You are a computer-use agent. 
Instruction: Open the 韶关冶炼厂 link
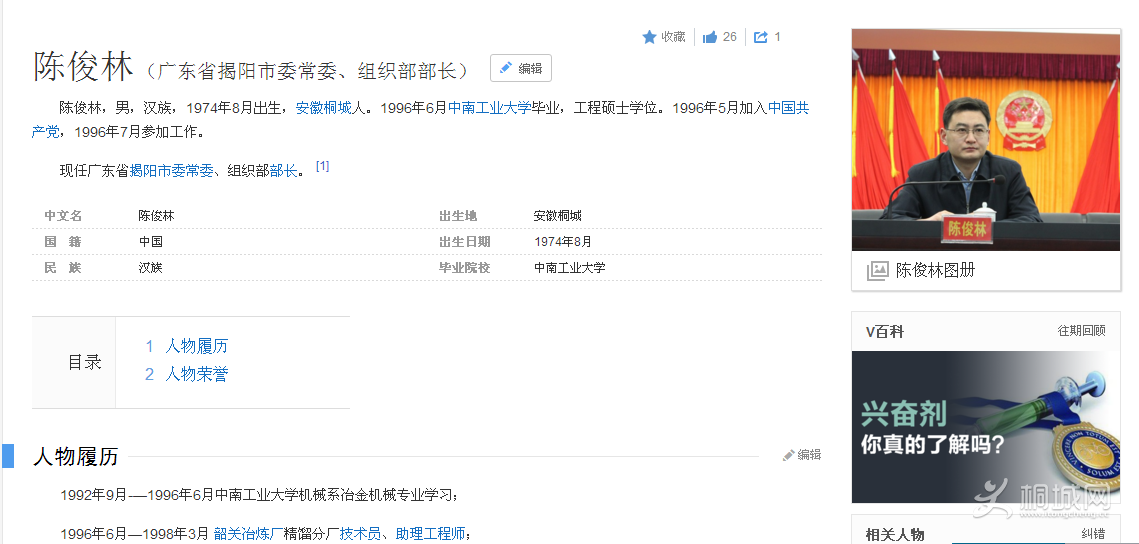tap(248, 533)
